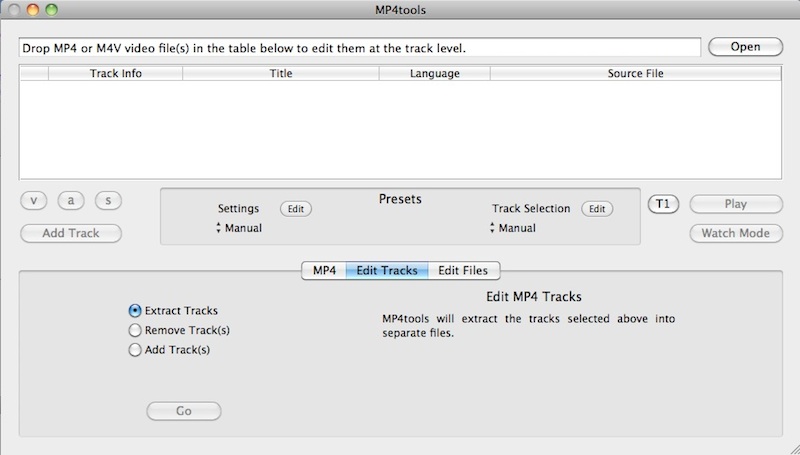
Task: Click the 'a' audio track filter button
Action: 72,202
